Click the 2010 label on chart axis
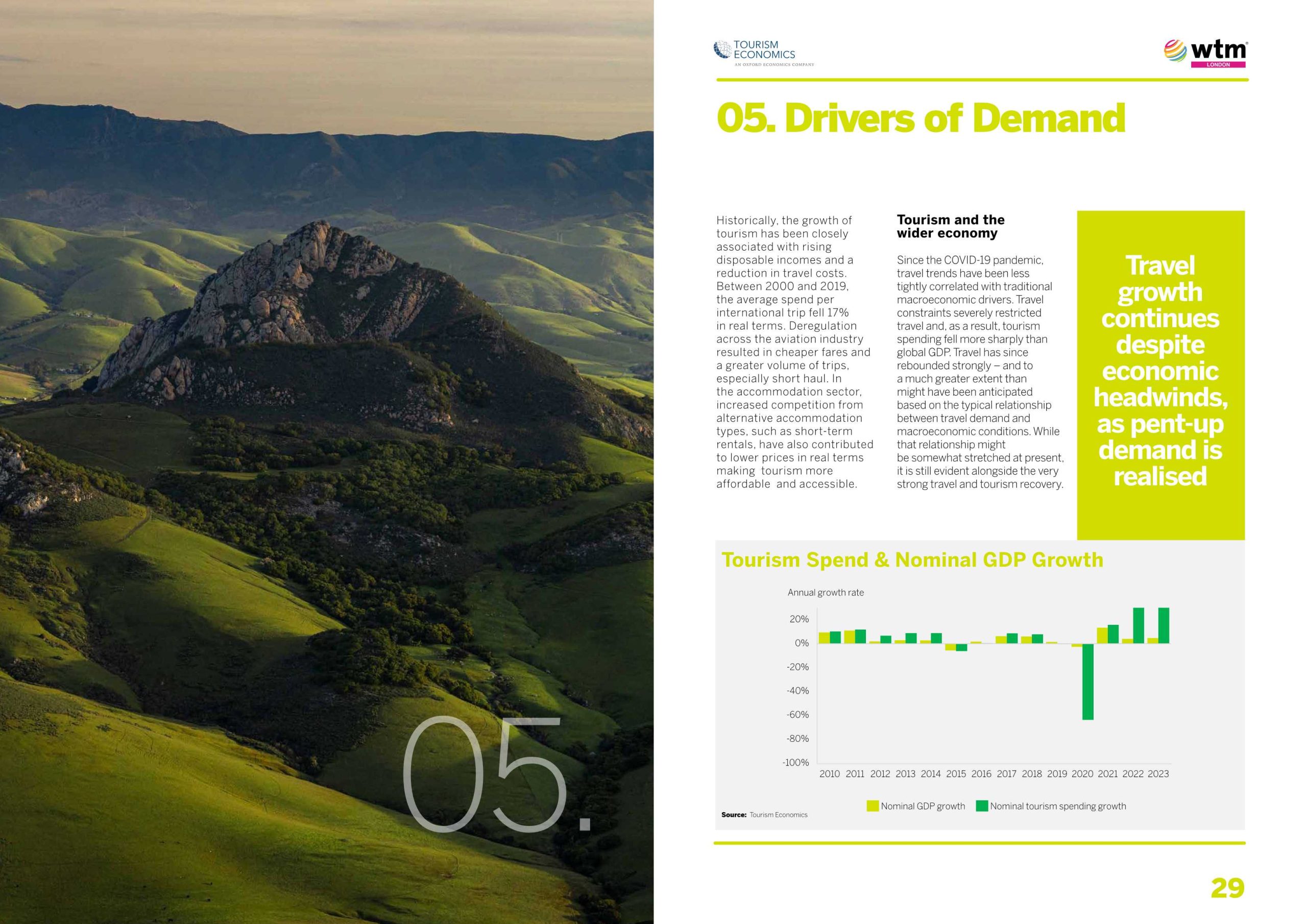This screenshot has width=1307, height=924. [830, 774]
